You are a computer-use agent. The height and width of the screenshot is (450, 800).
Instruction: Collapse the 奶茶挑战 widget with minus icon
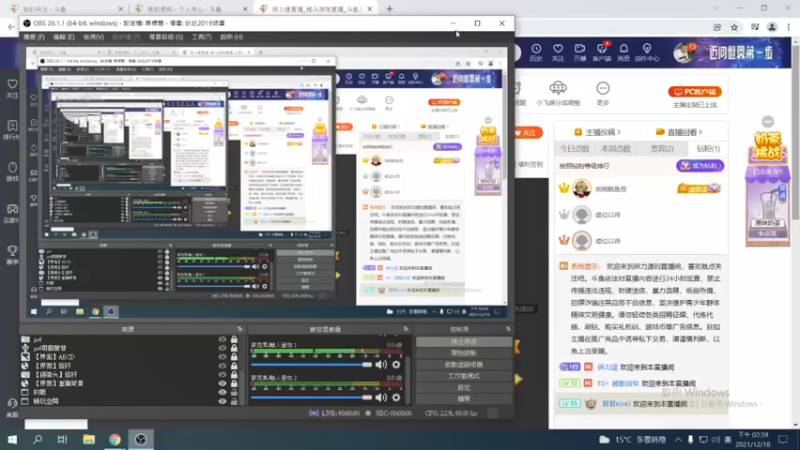tap(768, 121)
